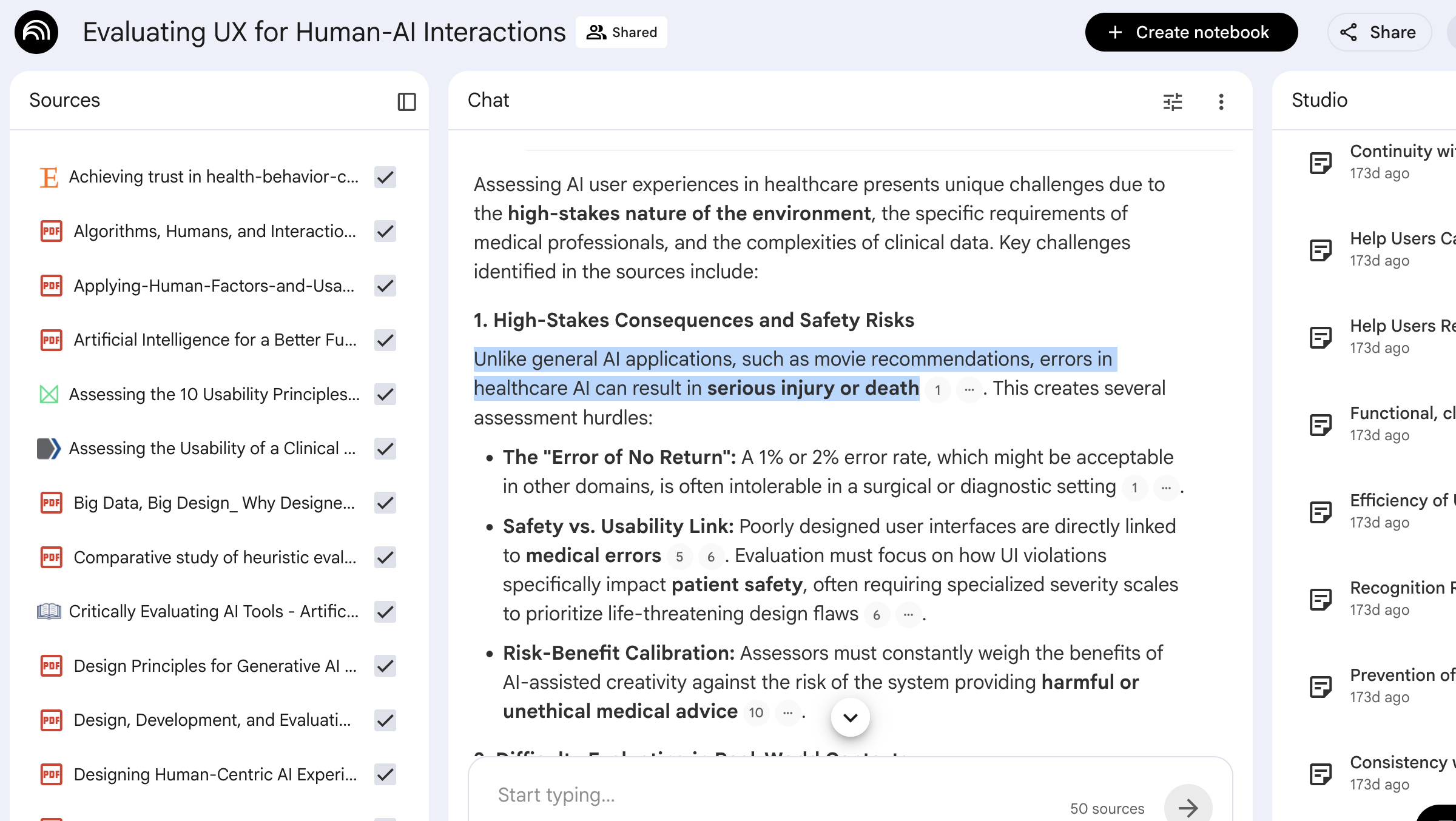Viewport: 1456px width, 821px height.
Task: Click the 50 sources counter
Action: (1107, 808)
